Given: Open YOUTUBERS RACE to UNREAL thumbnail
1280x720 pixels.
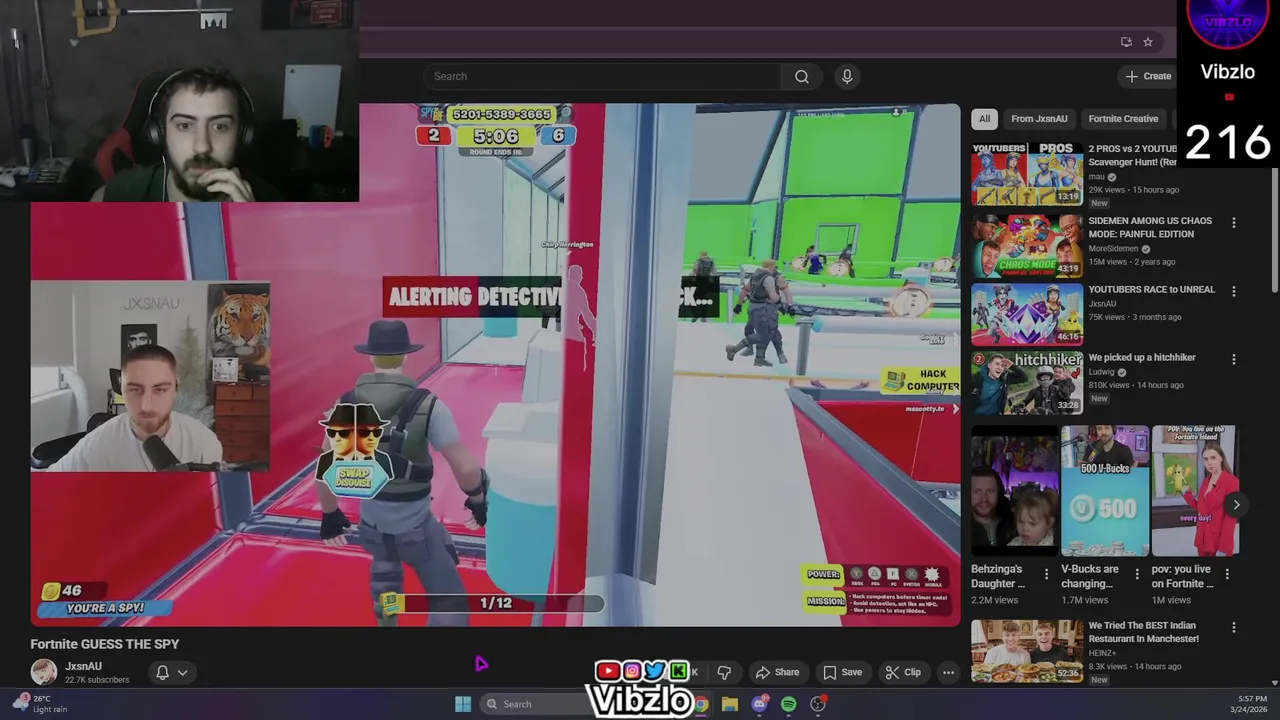Looking at the screenshot, I should pyautogui.click(x=1027, y=313).
